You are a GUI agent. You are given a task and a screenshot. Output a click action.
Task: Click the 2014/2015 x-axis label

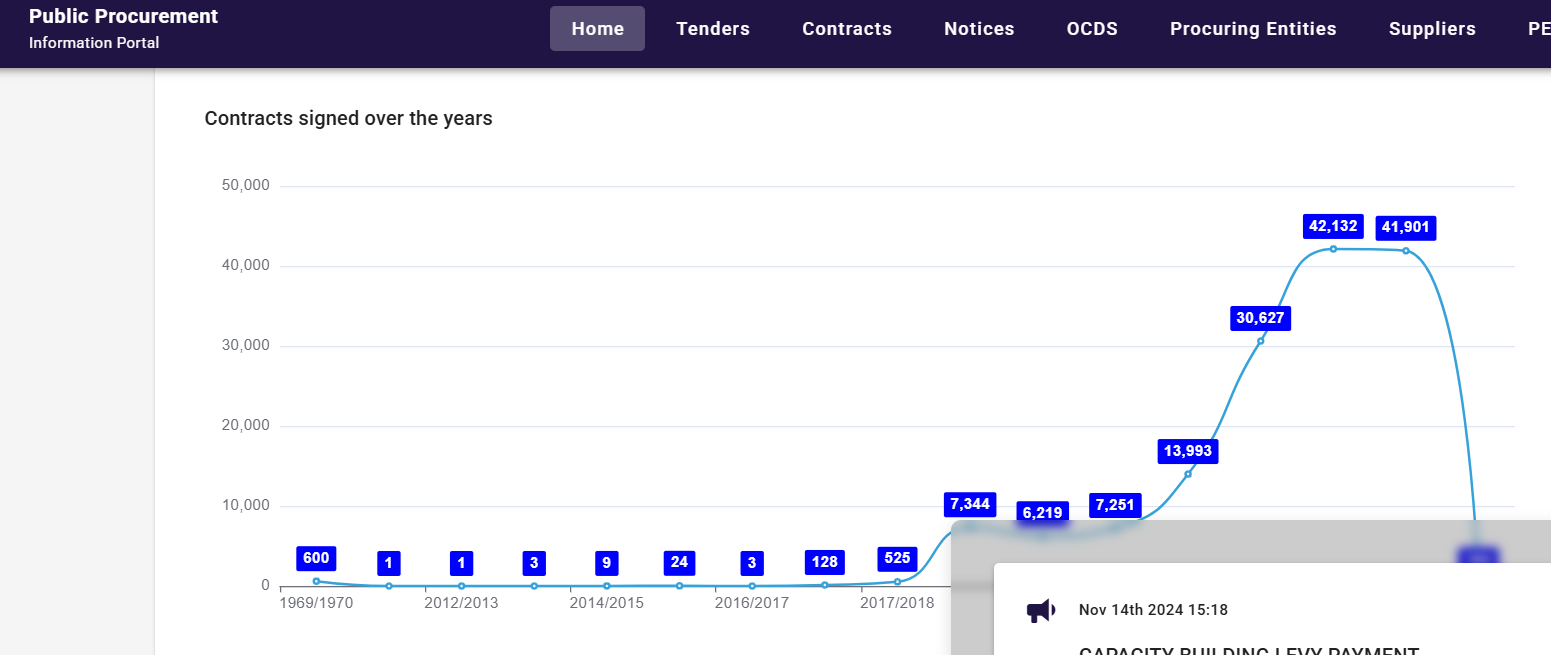click(606, 603)
